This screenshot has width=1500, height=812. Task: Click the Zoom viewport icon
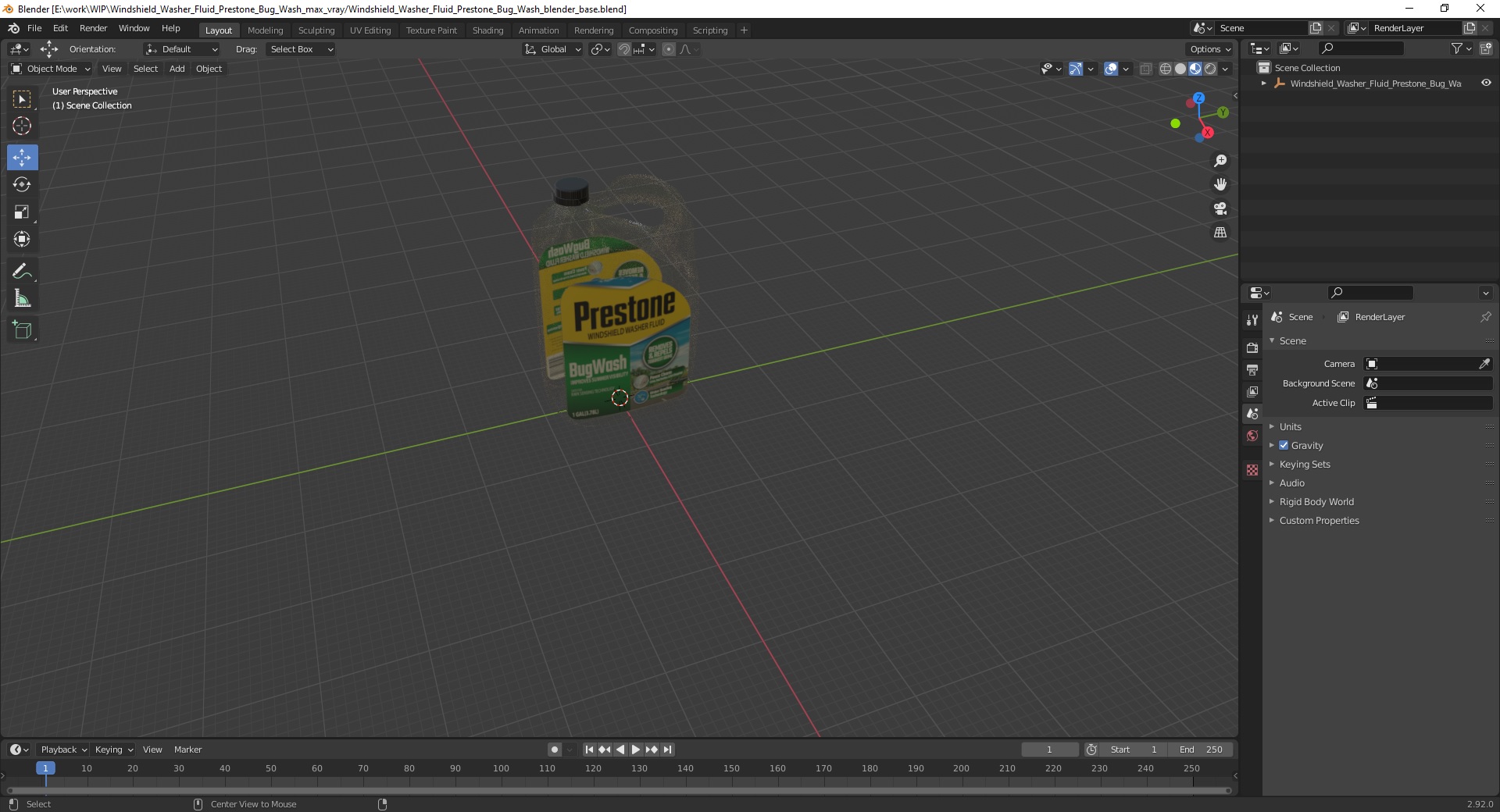tap(1220, 161)
